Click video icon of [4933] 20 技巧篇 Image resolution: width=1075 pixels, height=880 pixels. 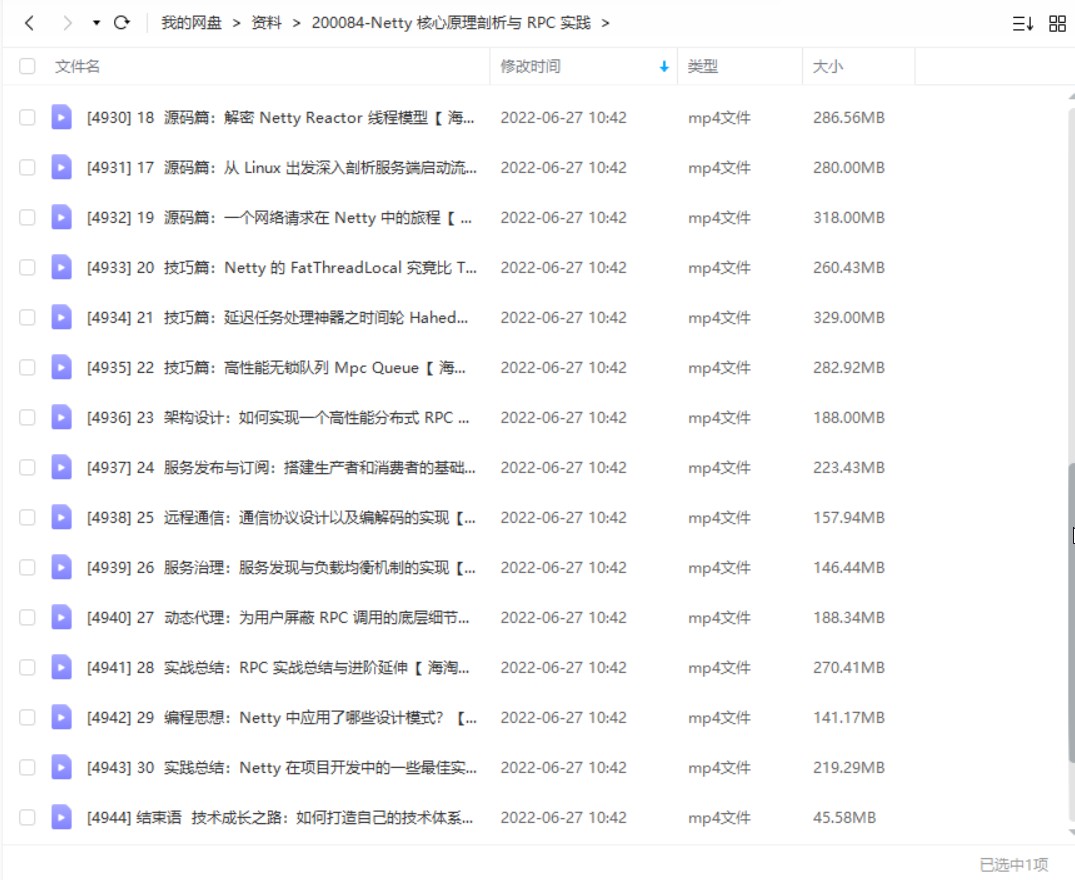[x=62, y=267]
